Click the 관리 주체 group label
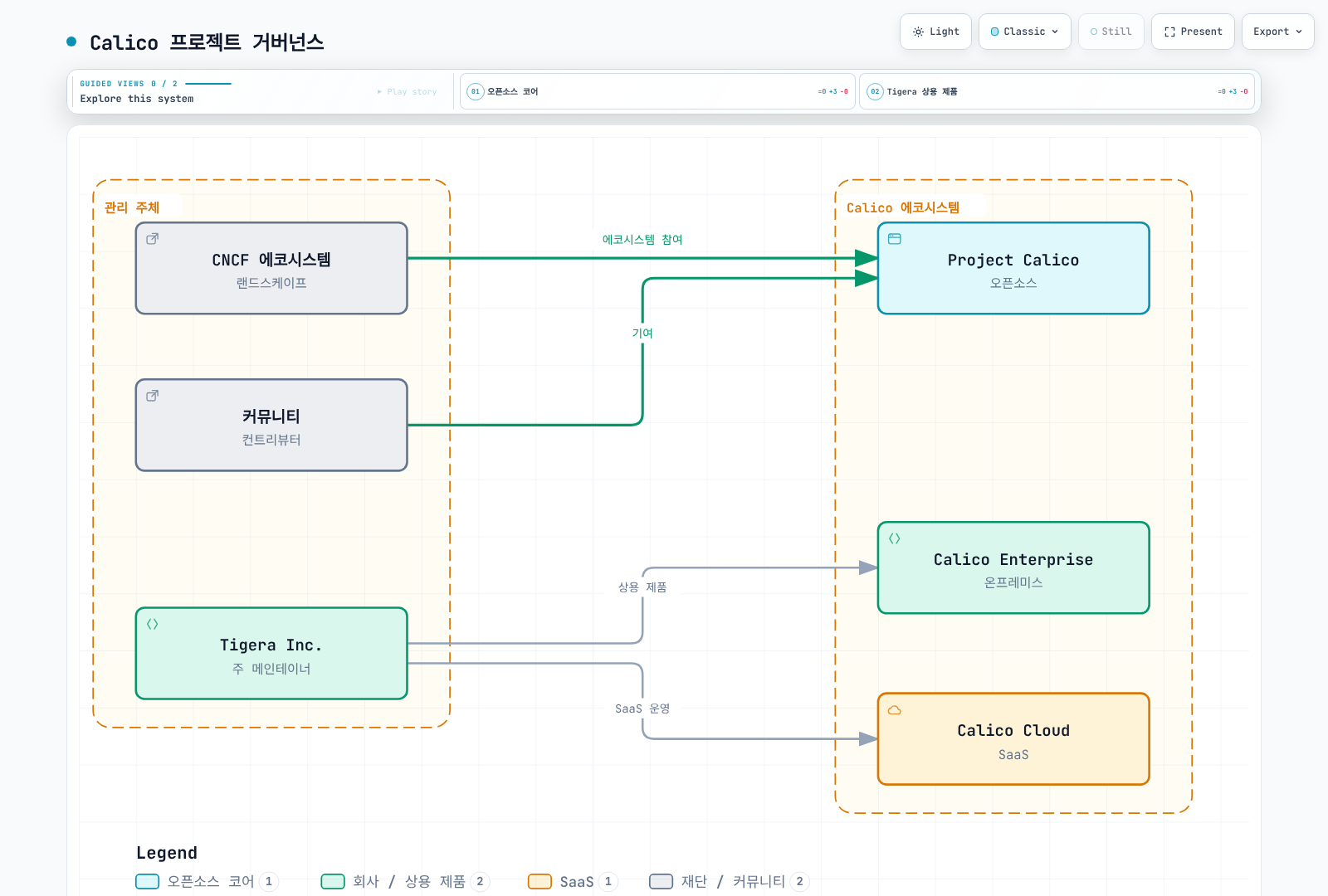This screenshot has width=1328, height=896. tap(132, 207)
